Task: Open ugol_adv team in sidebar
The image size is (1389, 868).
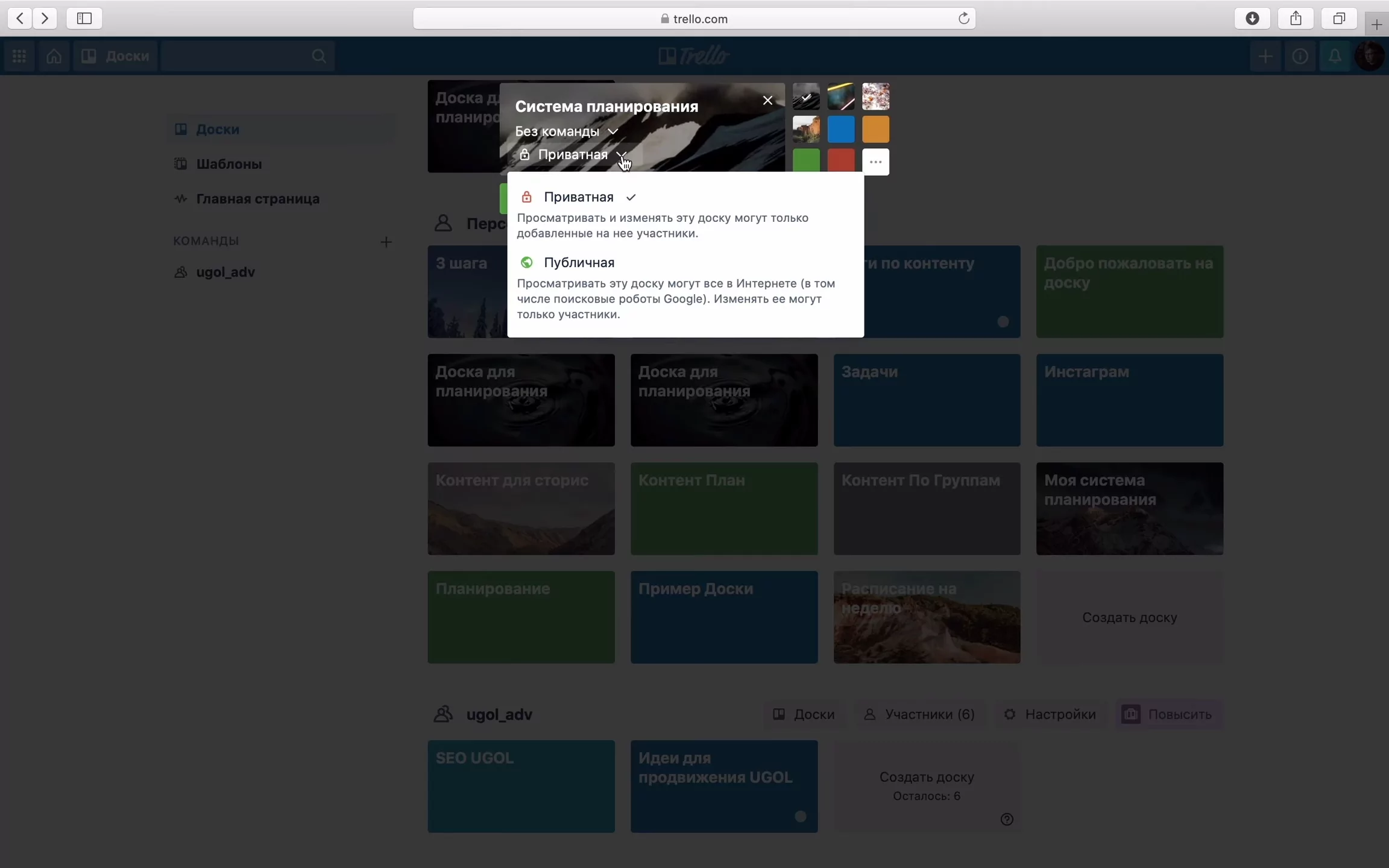Action: [x=282, y=272]
